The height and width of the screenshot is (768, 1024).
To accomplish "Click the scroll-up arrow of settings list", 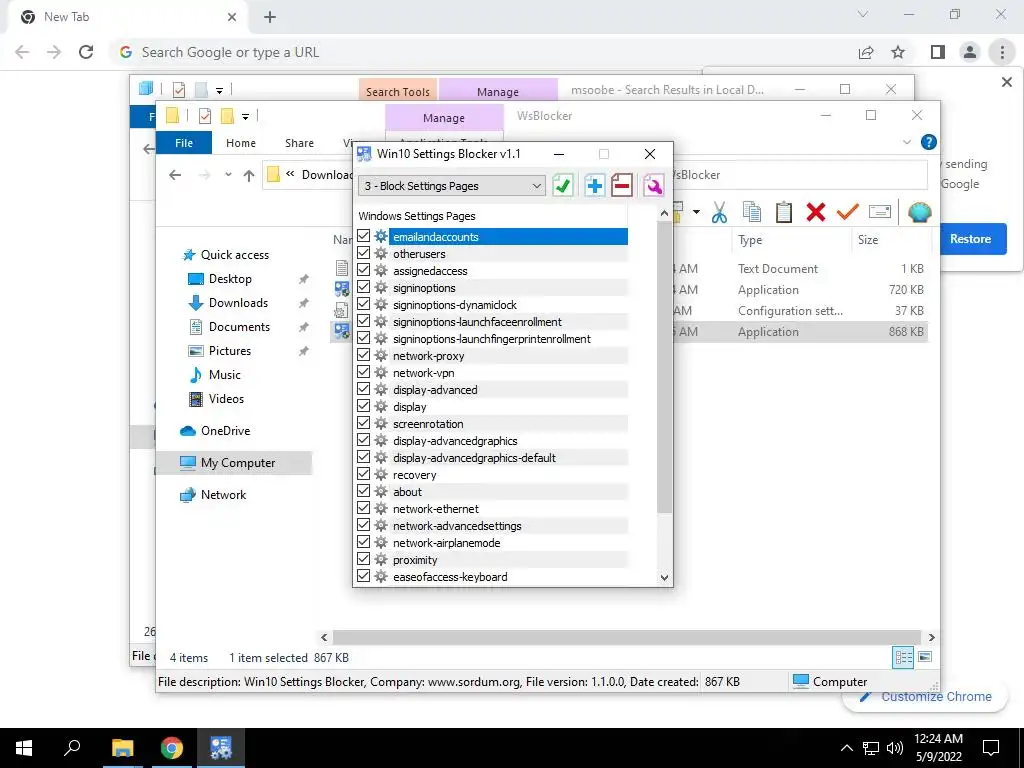I will pyautogui.click(x=664, y=214).
